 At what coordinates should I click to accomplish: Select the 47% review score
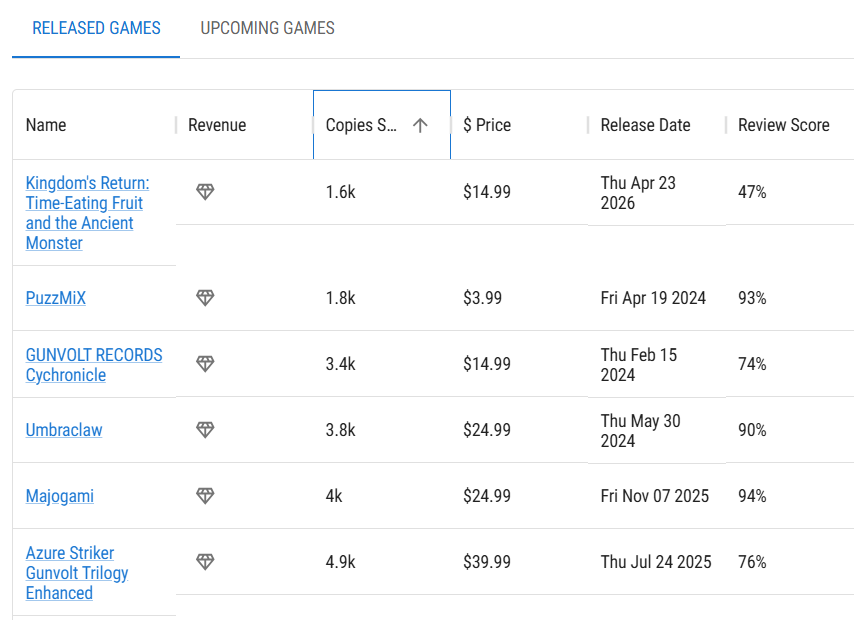coord(752,192)
